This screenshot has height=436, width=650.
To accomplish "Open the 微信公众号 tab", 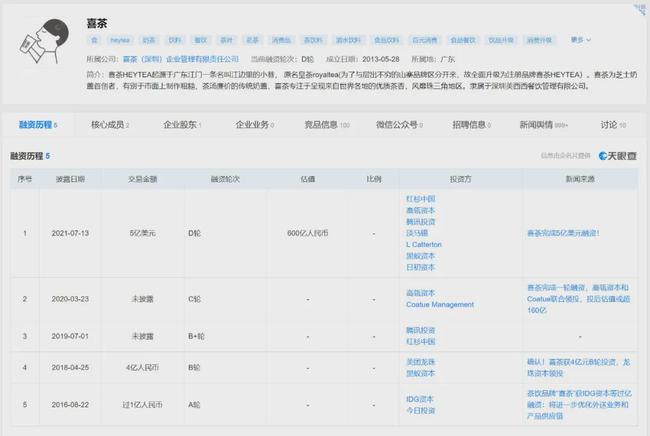I will (x=399, y=125).
